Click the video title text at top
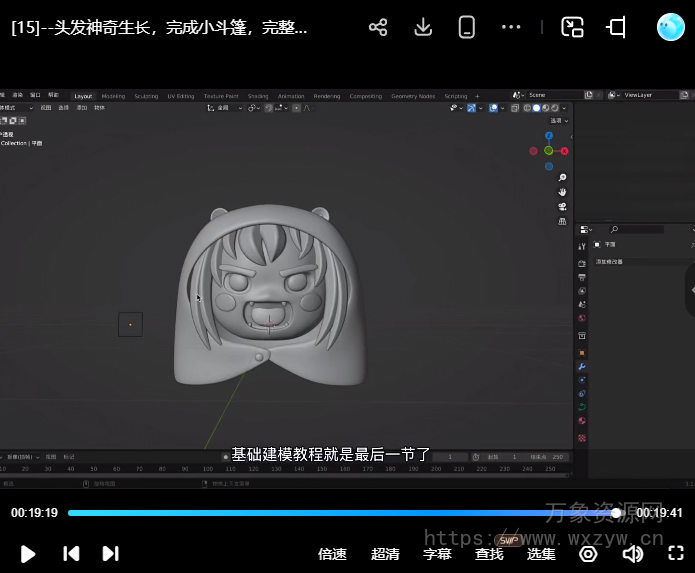This screenshot has height=573, width=695. 160,28
